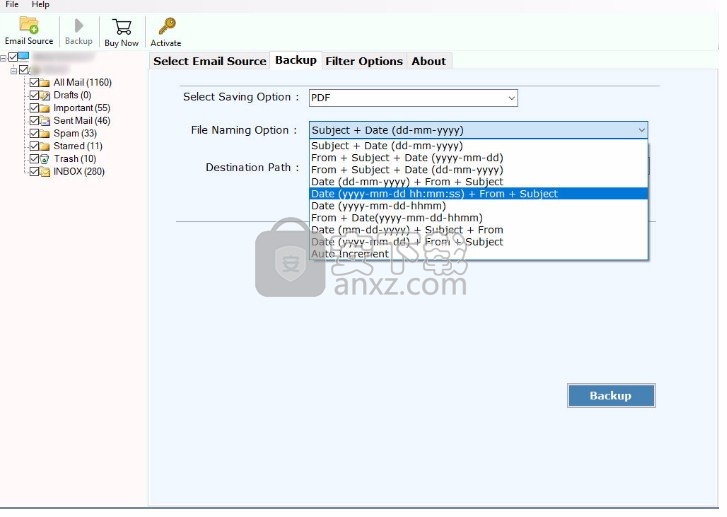Switch to Filter Options tab
727x517 pixels.
364,61
